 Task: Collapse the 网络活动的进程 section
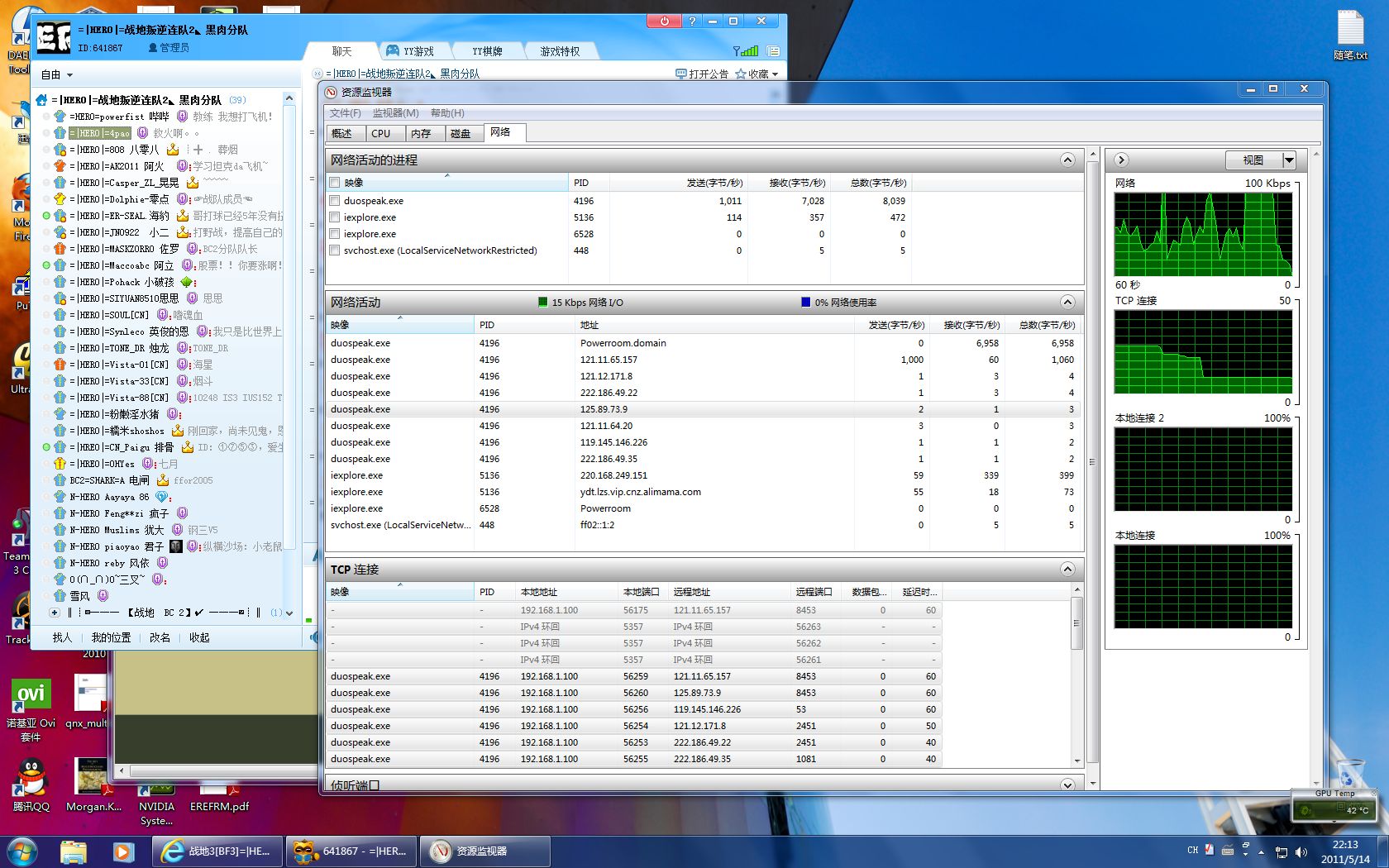pyautogui.click(x=1067, y=160)
